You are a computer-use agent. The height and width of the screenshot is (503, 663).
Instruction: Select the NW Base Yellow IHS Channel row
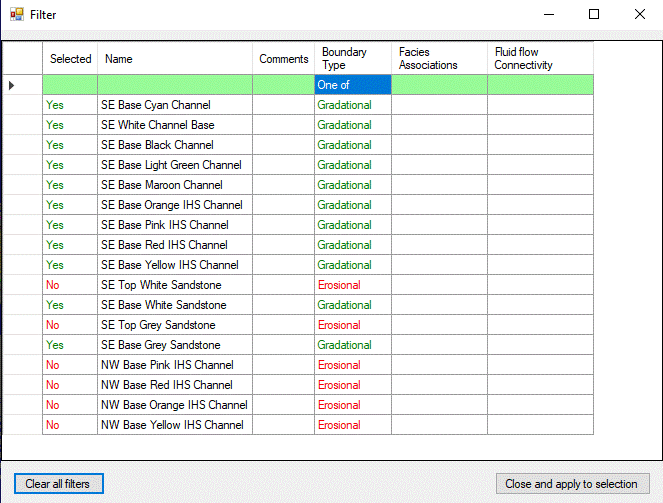coord(172,425)
